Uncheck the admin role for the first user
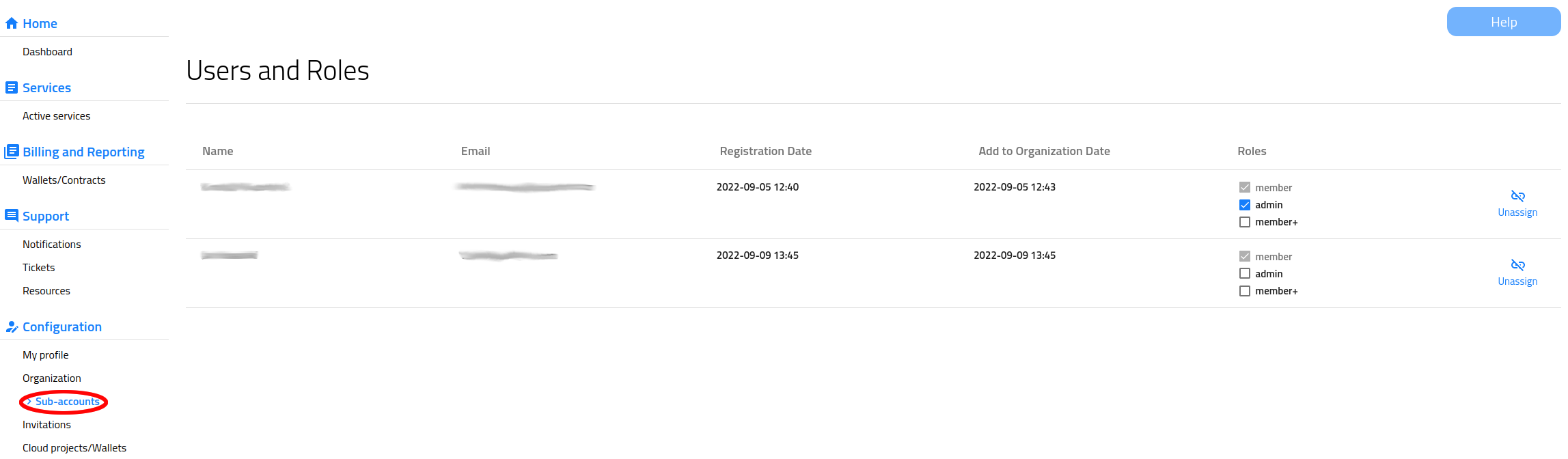The height and width of the screenshot is (459, 1568). [1245, 204]
